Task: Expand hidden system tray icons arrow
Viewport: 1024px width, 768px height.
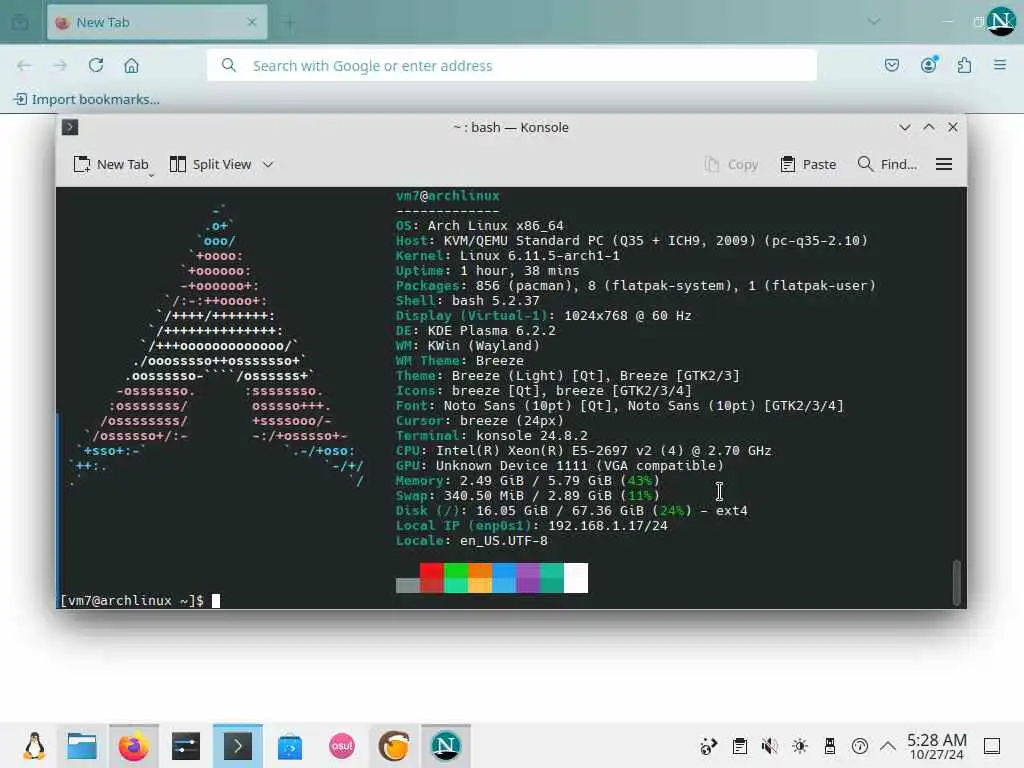Action: coord(888,746)
